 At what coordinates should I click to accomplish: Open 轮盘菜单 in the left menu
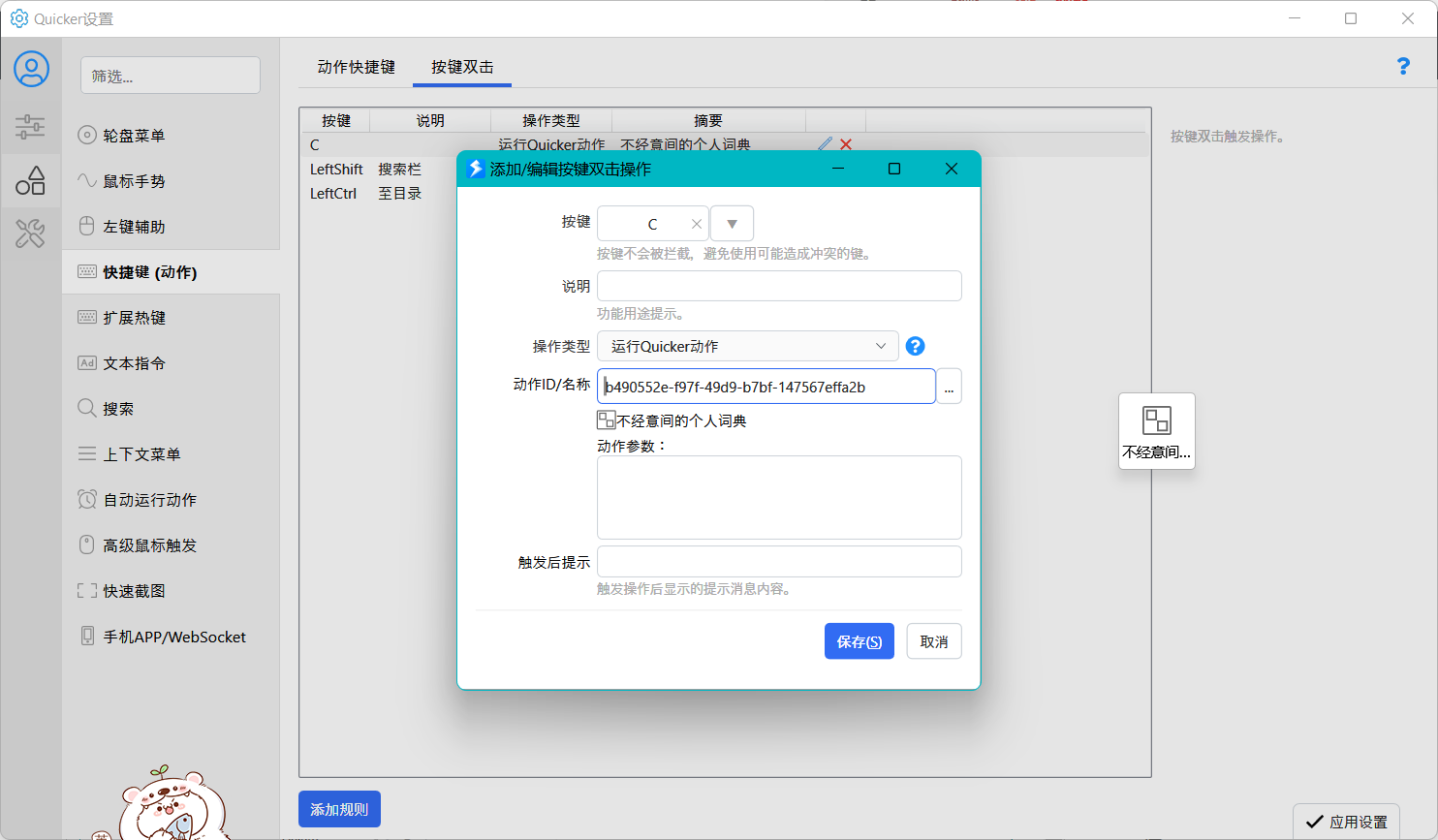(x=134, y=136)
